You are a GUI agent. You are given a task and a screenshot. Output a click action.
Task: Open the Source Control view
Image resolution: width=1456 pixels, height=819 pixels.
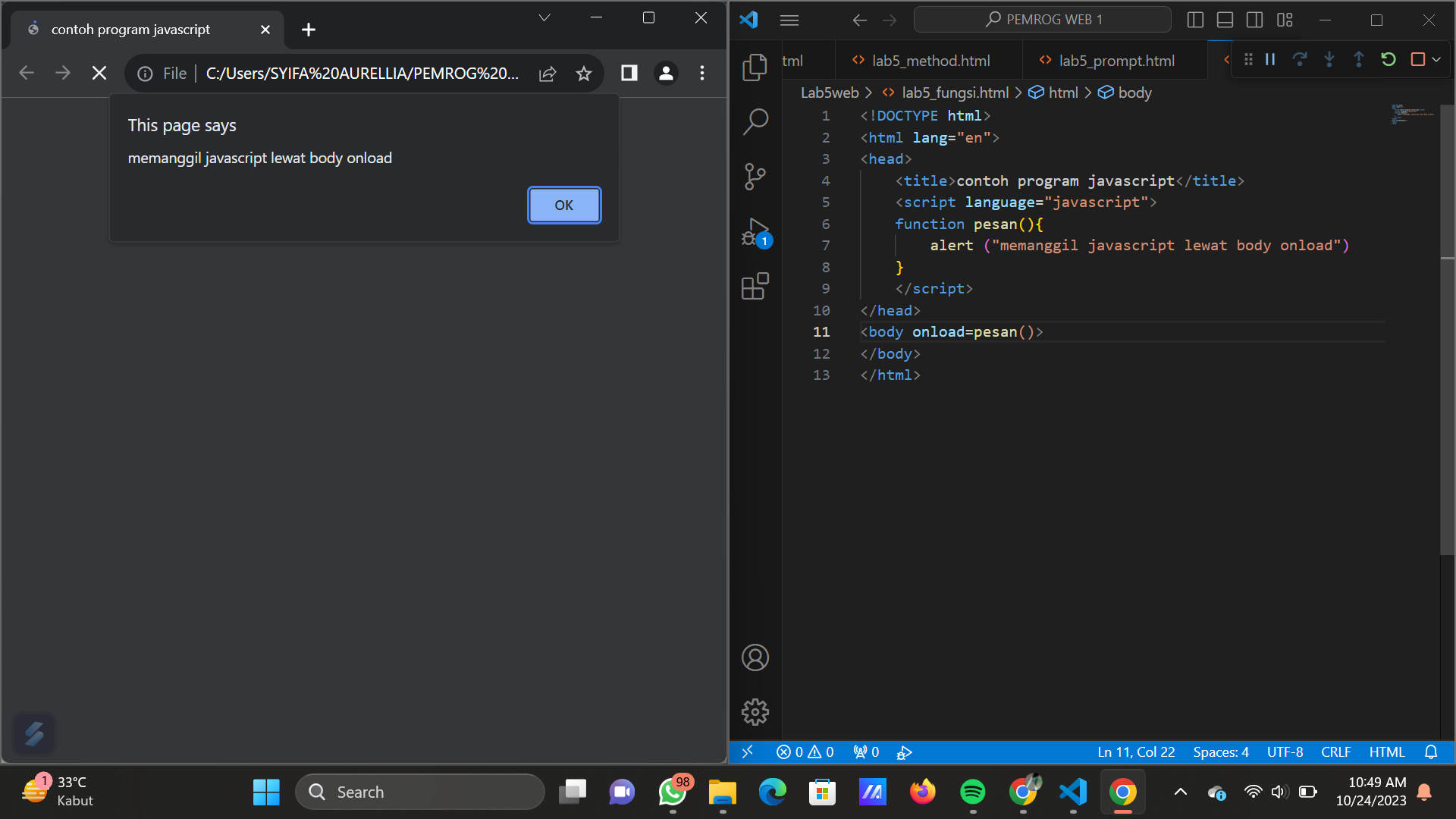[755, 176]
